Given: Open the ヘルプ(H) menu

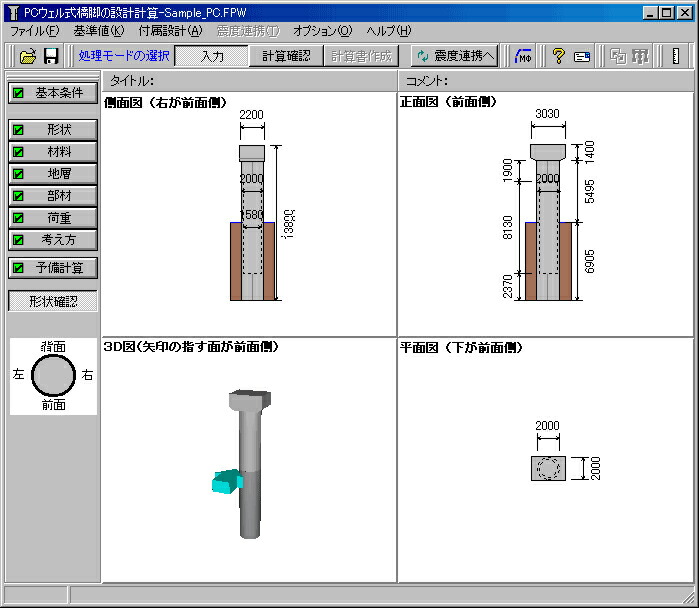Looking at the screenshot, I should pyautogui.click(x=389, y=31).
